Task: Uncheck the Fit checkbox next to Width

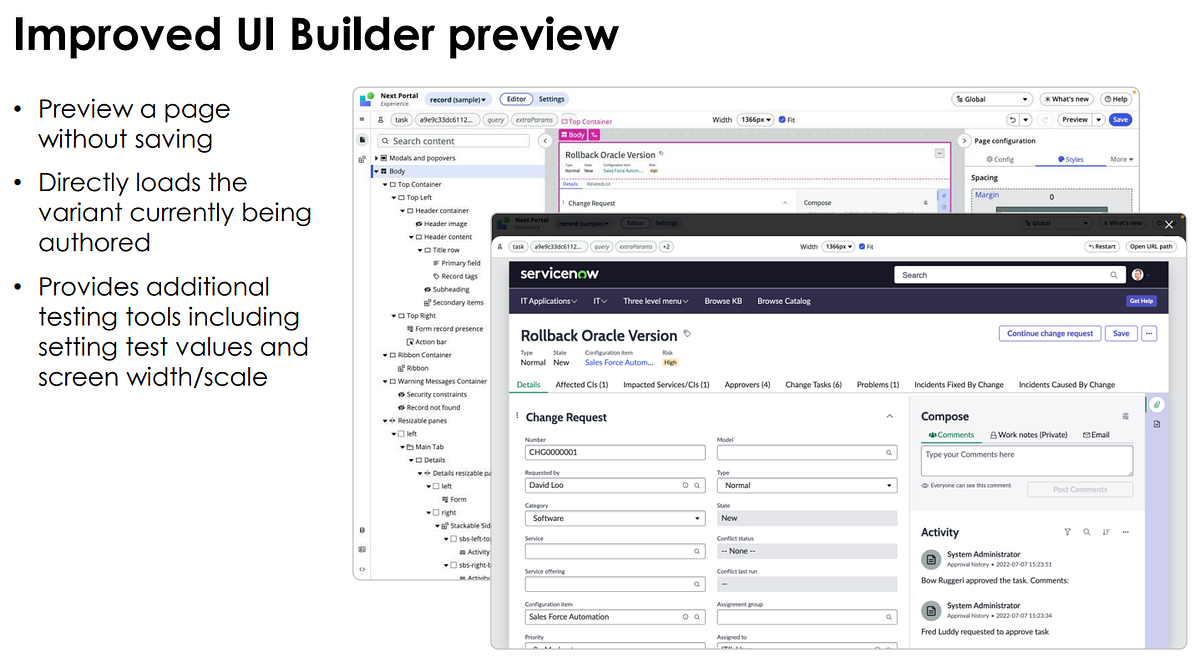Action: pyautogui.click(x=861, y=246)
